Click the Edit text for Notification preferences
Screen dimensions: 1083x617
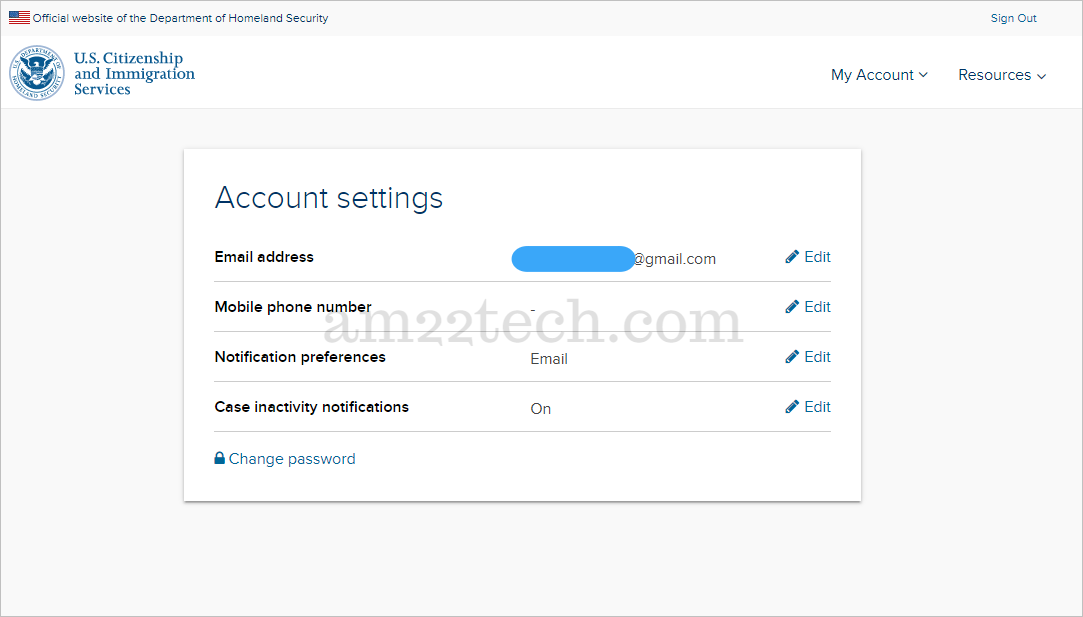[x=818, y=357]
